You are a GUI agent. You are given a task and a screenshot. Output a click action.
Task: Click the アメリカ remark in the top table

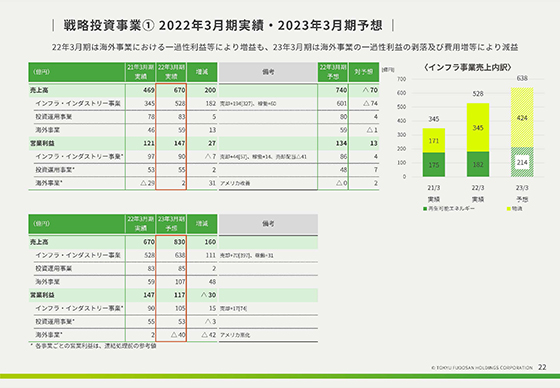235,183
